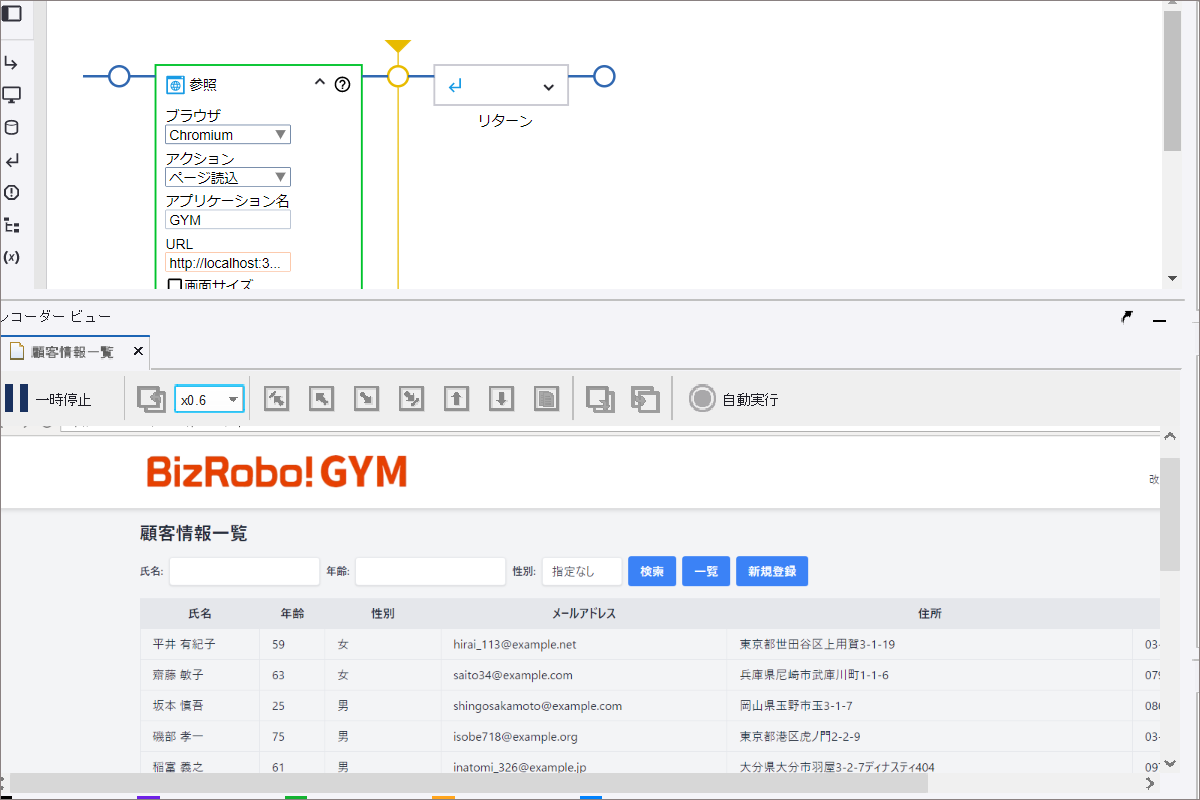Screen dimensions: 1200x800
Task: Collapse the 参照 step with chevron
Action: pyautogui.click(x=320, y=84)
